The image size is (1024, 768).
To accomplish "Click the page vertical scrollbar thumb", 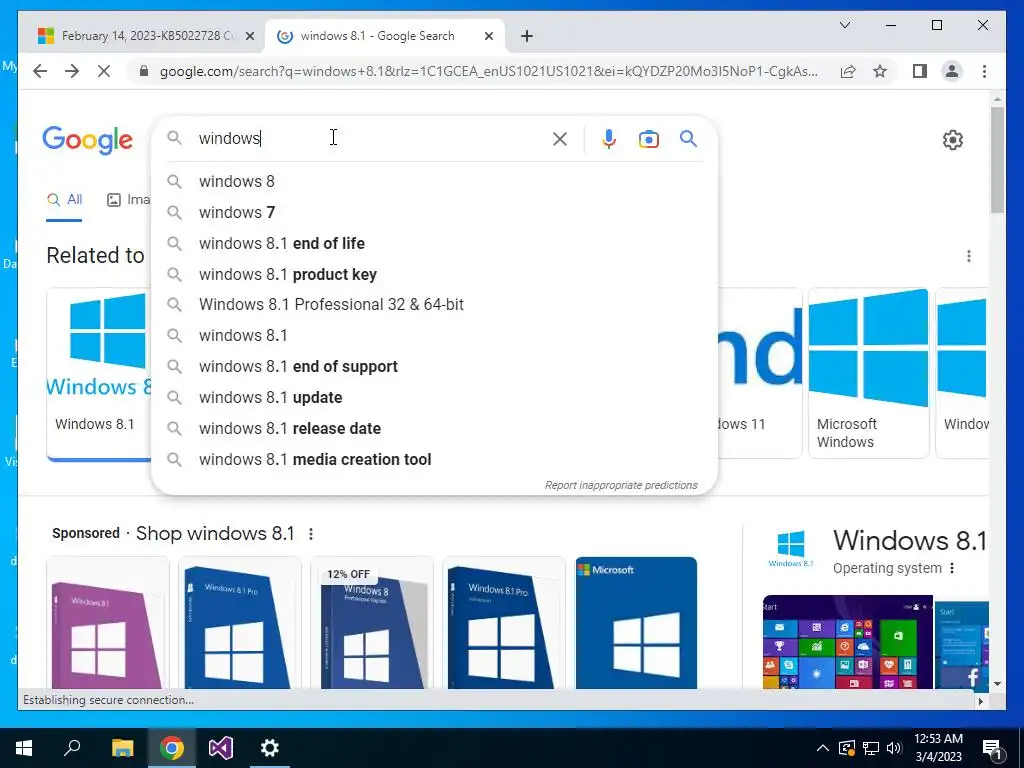I will click(997, 160).
